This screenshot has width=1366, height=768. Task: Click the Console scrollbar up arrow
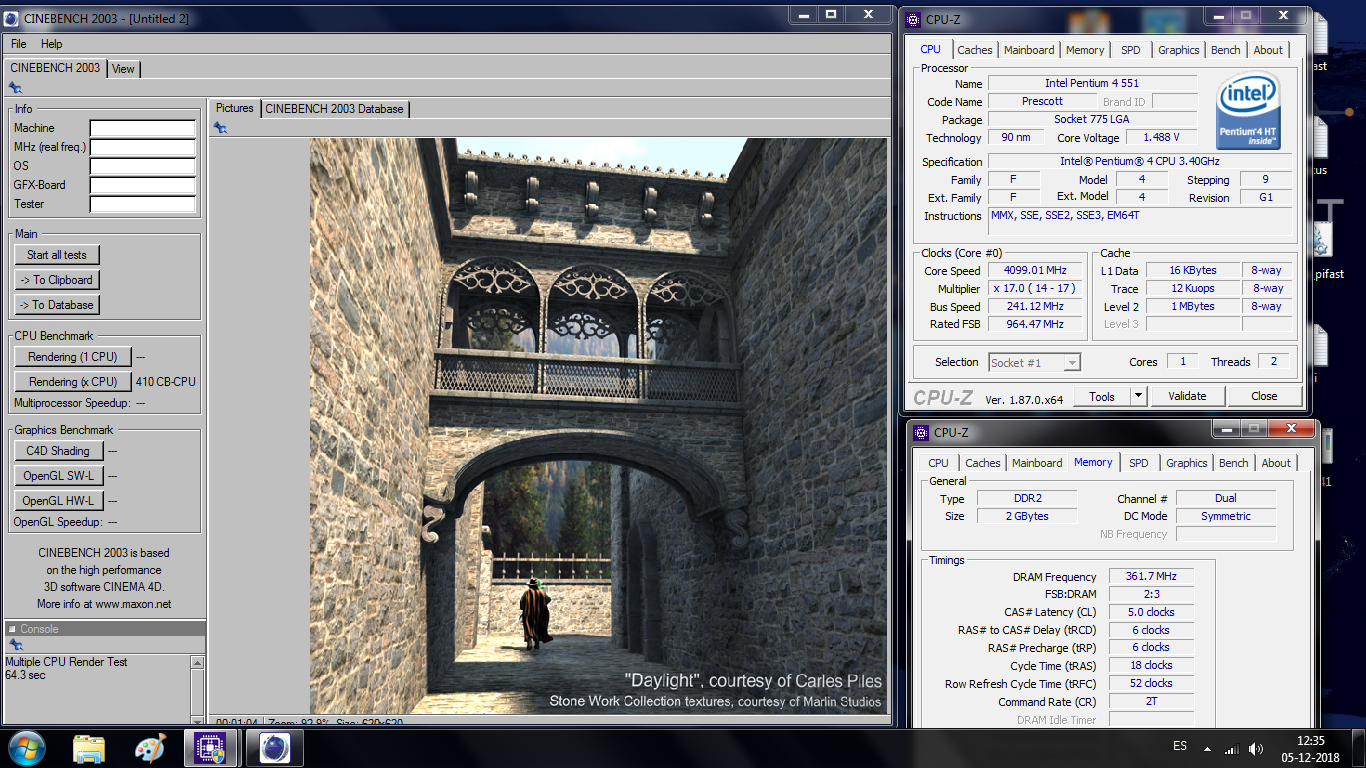click(x=197, y=663)
